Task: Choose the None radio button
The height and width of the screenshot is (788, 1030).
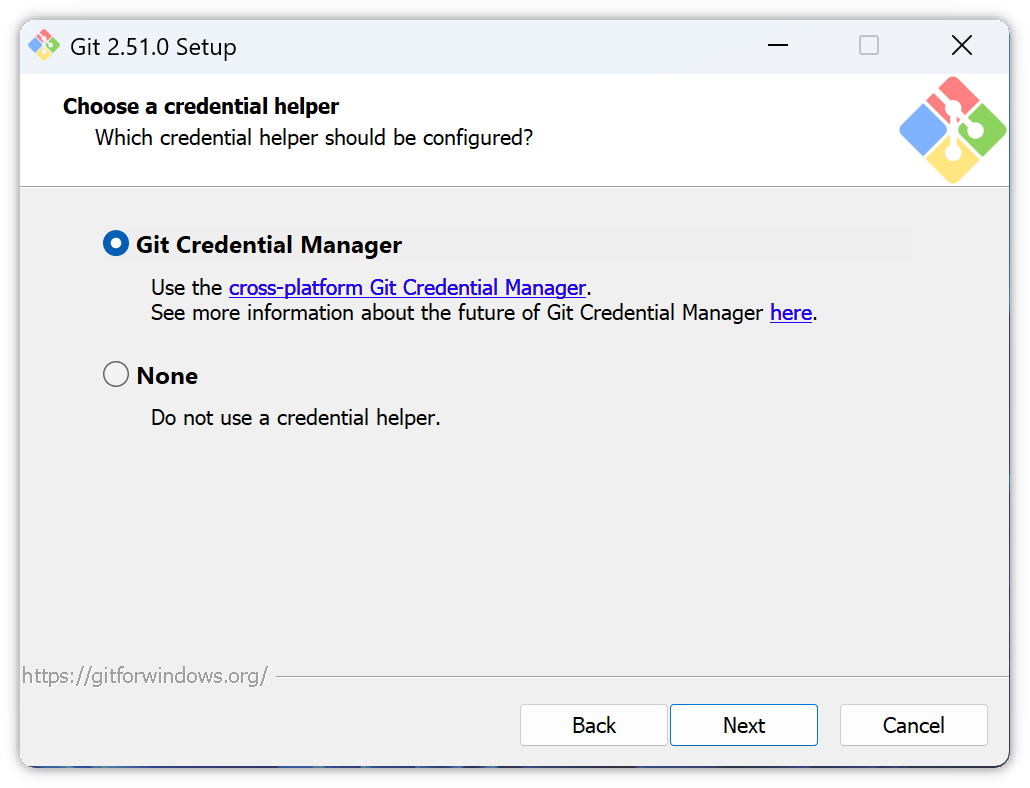Action: point(116,375)
